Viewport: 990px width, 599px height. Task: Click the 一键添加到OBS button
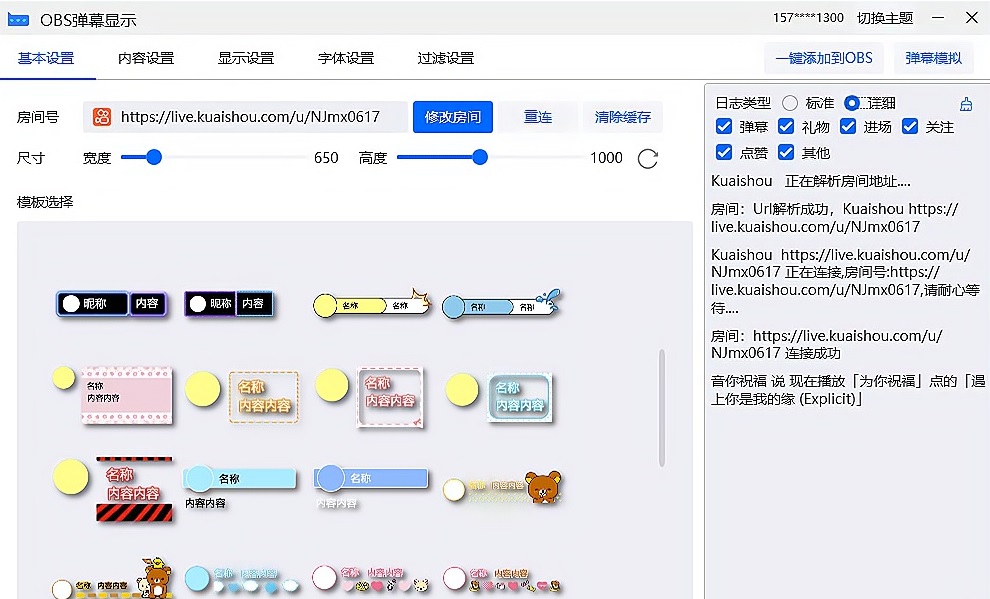[x=823, y=57]
